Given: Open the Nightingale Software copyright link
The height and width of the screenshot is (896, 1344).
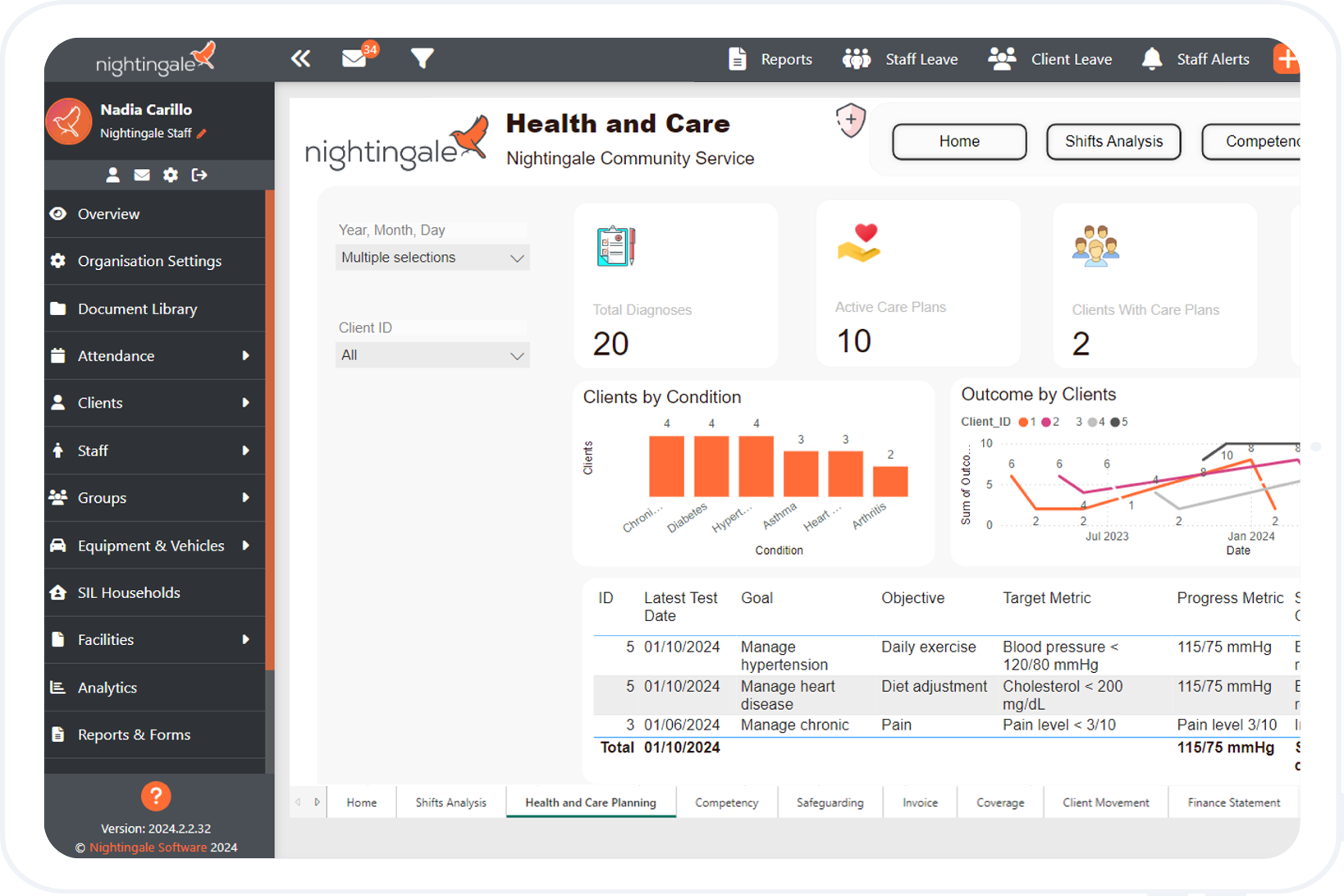Looking at the screenshot, I should tap(148, 847).
